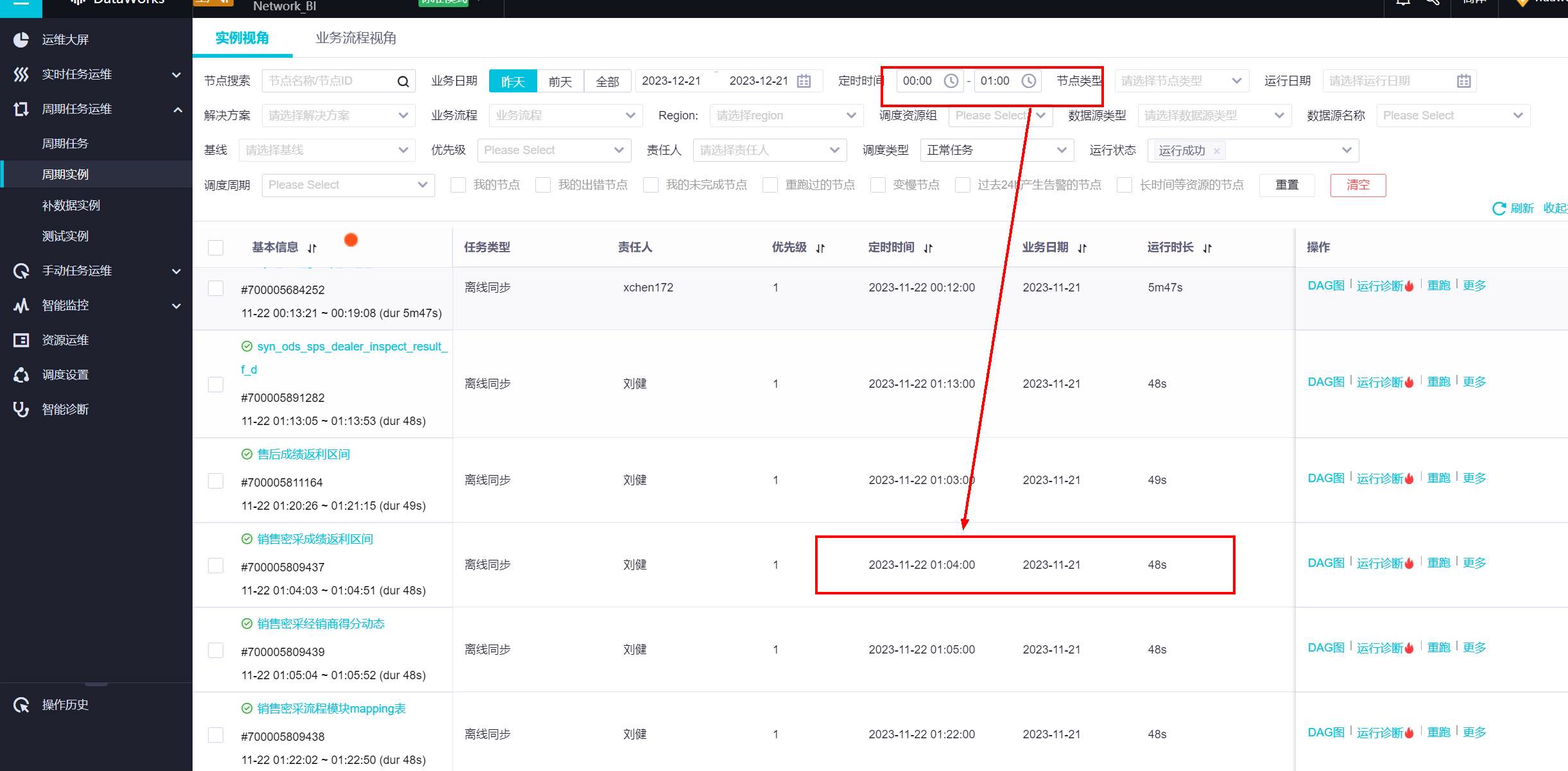Click the 智能监控 pulse icon
This screenshot has width=1568, height=771.
click(21, 306)
